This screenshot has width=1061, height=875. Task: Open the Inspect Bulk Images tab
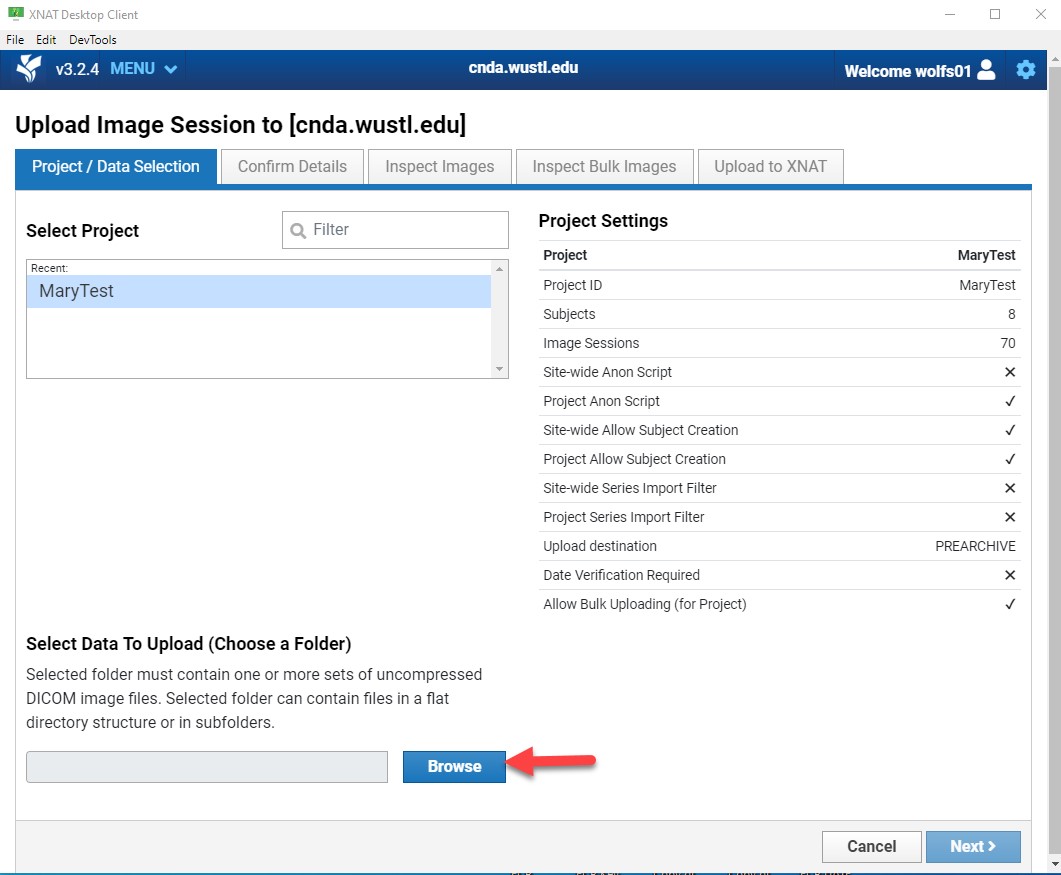(604, 167)
